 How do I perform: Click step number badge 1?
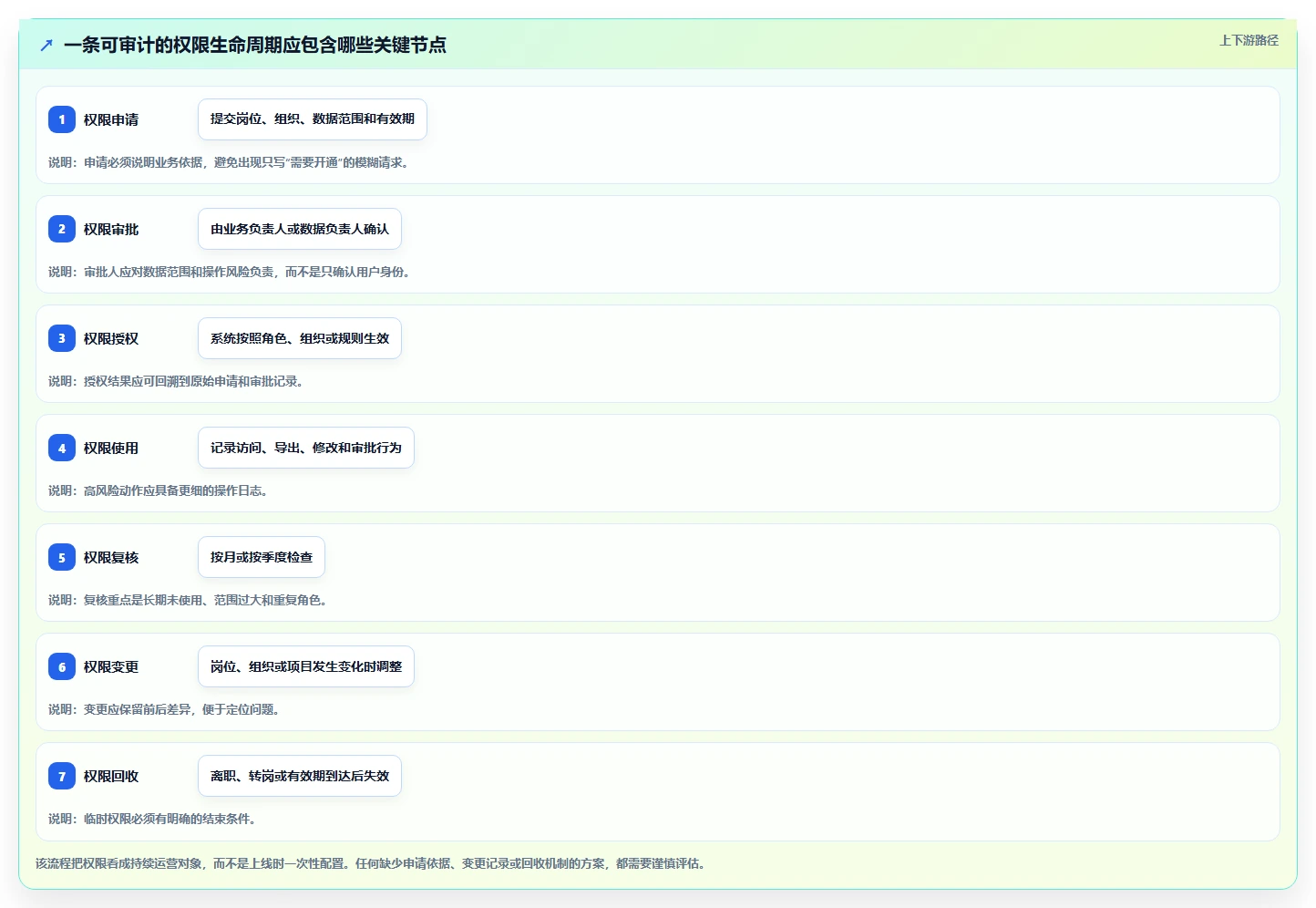(x=62, y=119)
